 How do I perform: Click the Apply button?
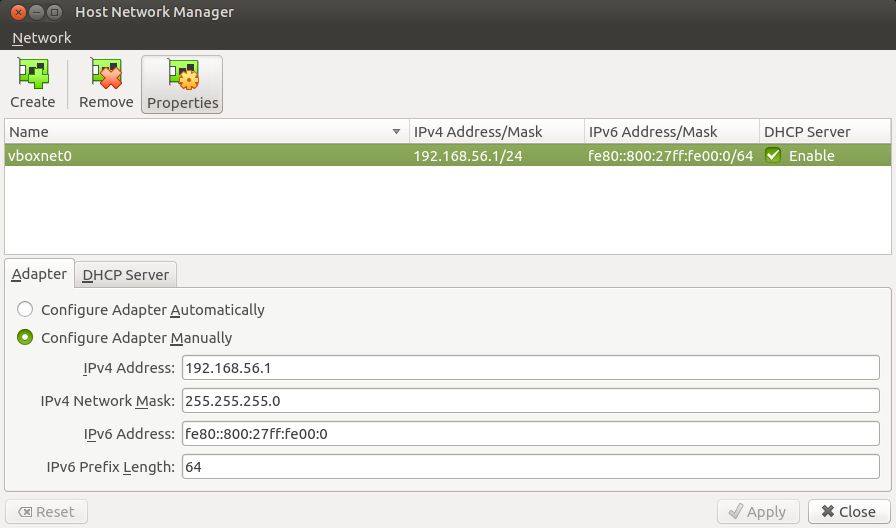point(758,511)
